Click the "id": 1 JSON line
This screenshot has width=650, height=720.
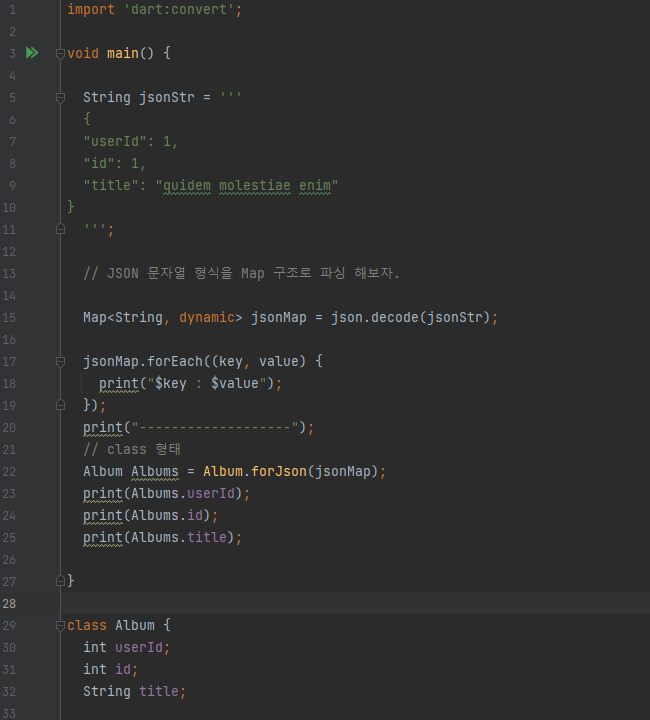pyautogui.click(x=114, y=163)
